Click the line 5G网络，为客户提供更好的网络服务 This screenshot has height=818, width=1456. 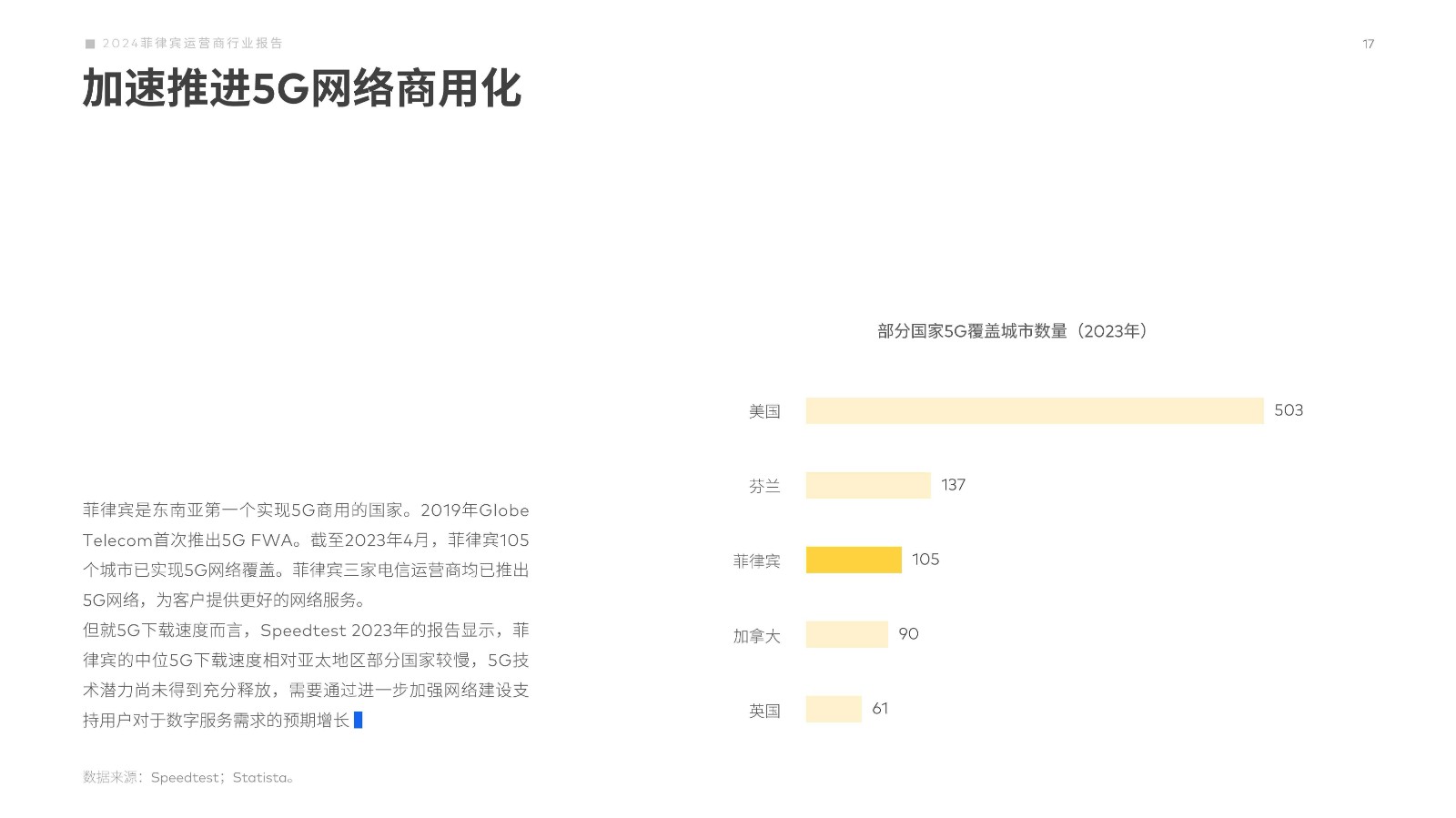(x=224, y=600)
